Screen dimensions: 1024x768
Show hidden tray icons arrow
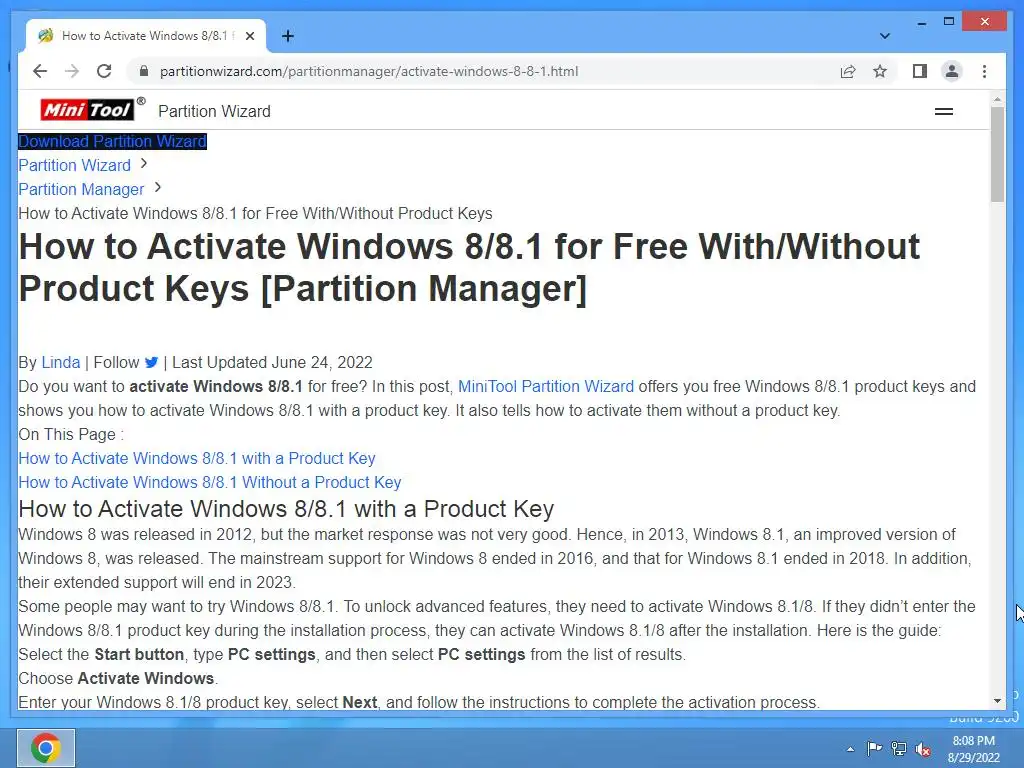850,749
